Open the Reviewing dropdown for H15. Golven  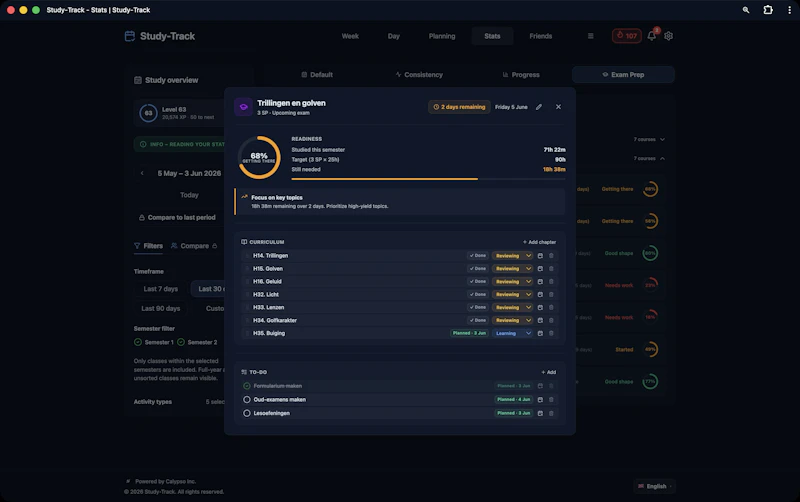point(512,268)
